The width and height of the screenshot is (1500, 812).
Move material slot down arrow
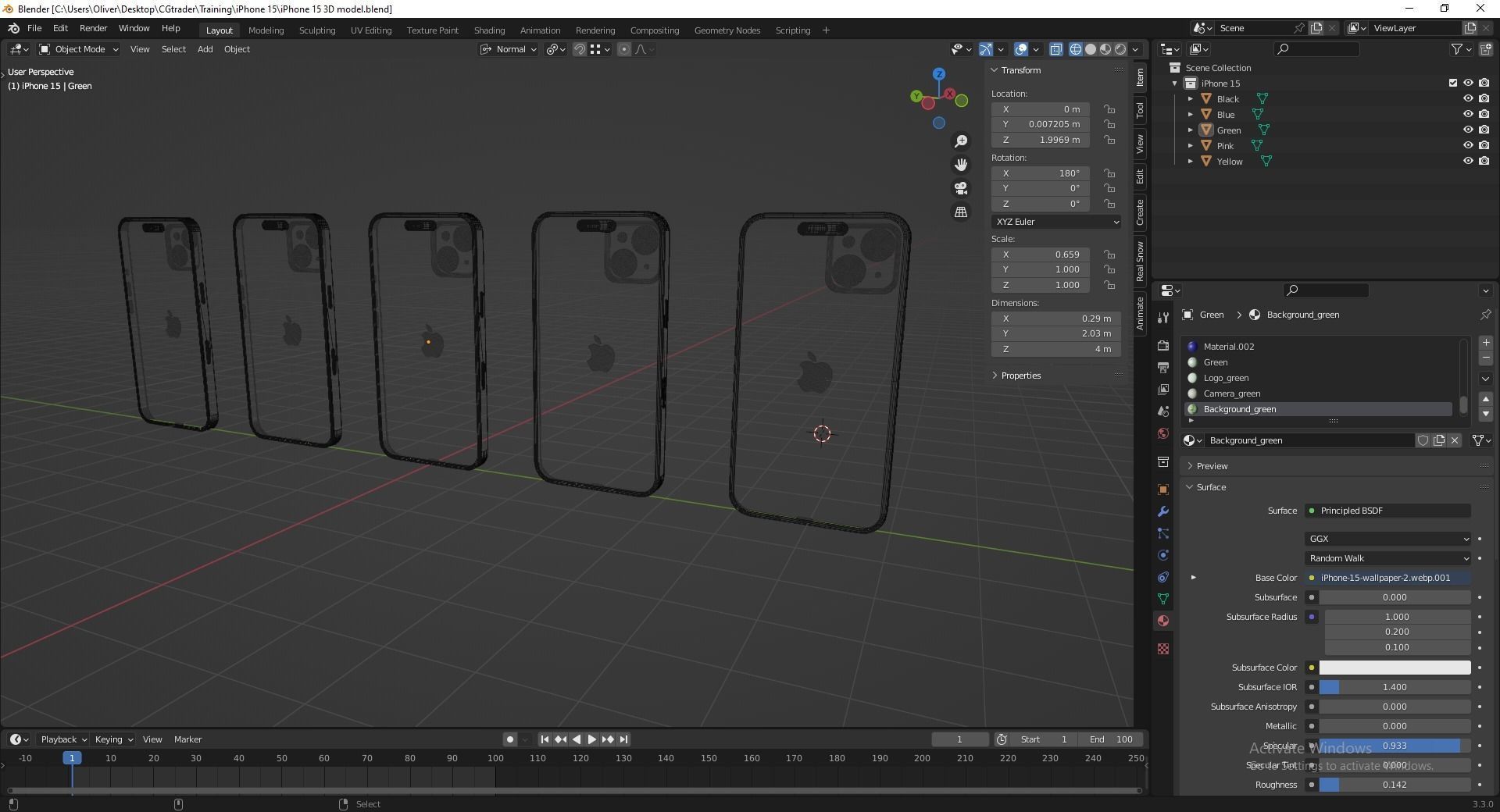coord(1486,414)
